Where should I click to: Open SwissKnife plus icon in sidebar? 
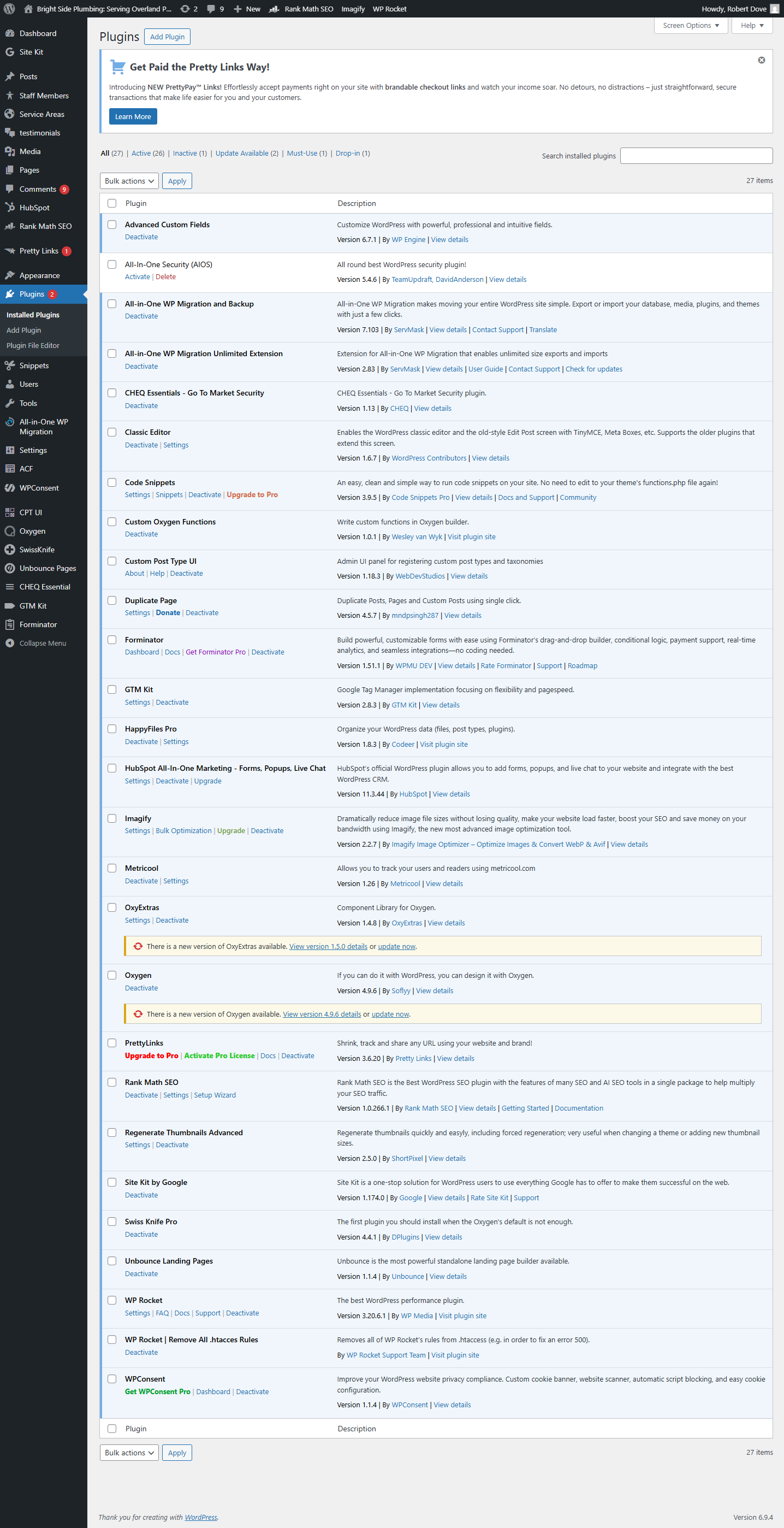click(9, 550)
